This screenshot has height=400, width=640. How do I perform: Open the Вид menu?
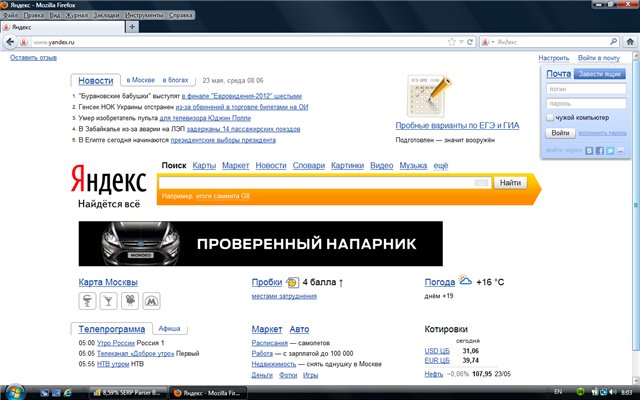55,15
